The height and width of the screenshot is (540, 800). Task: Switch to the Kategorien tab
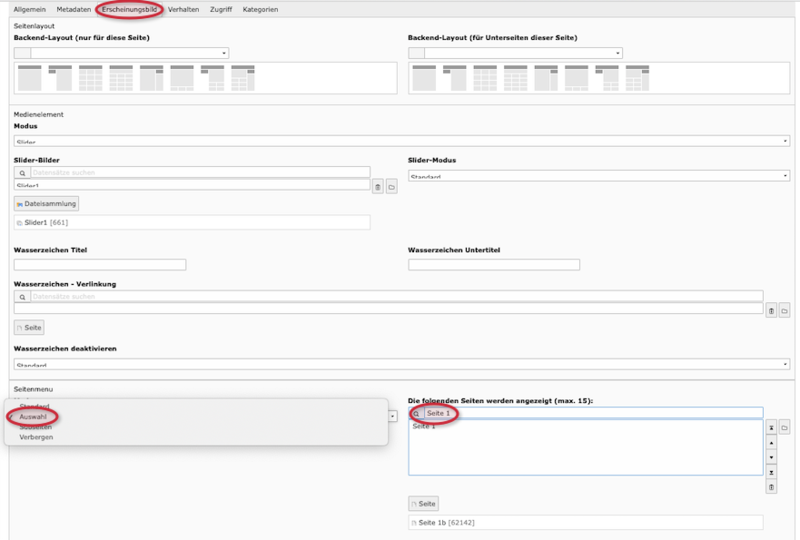point(260,9)
